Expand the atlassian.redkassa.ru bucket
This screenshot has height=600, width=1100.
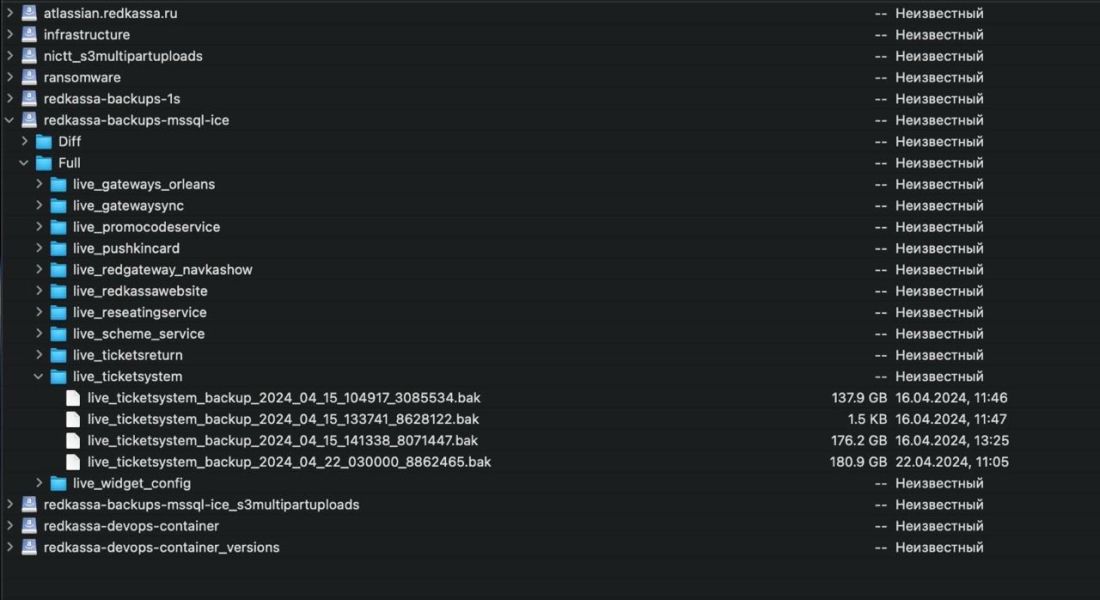pyautogui.click(x=10, y=13)
